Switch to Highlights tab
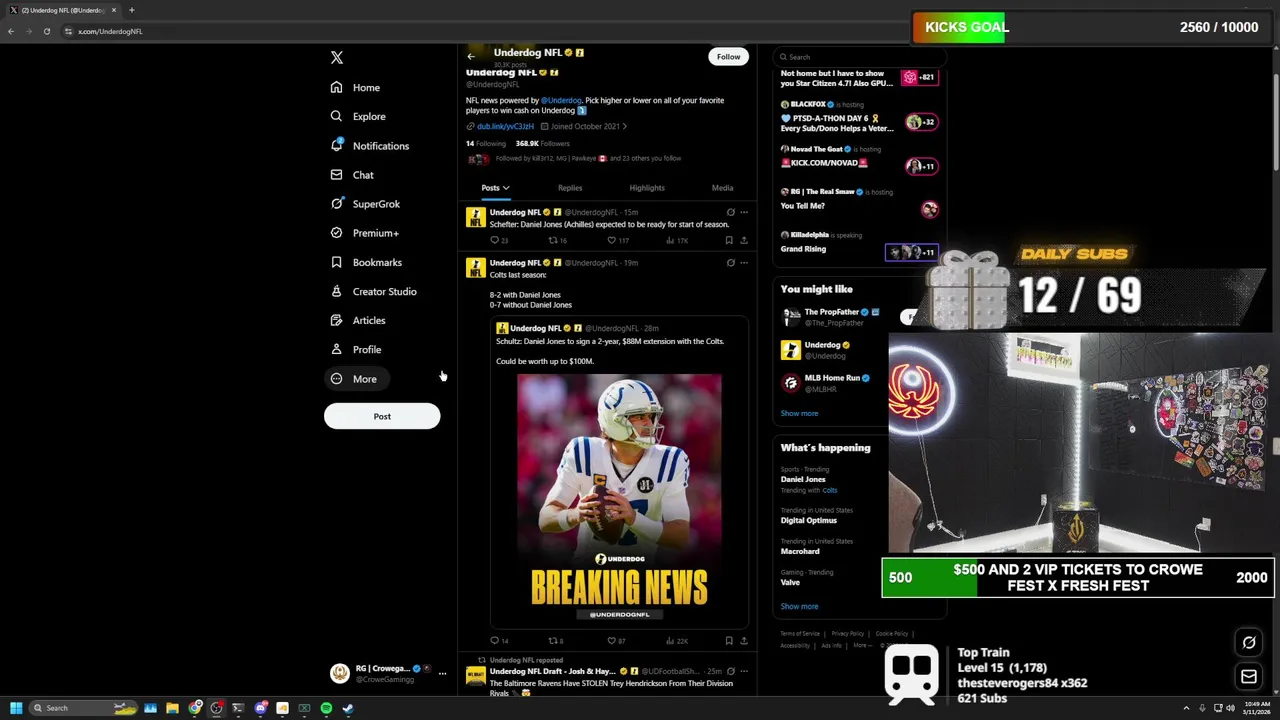The width and height of the screenshot is (1280, 720). [647, 188]
